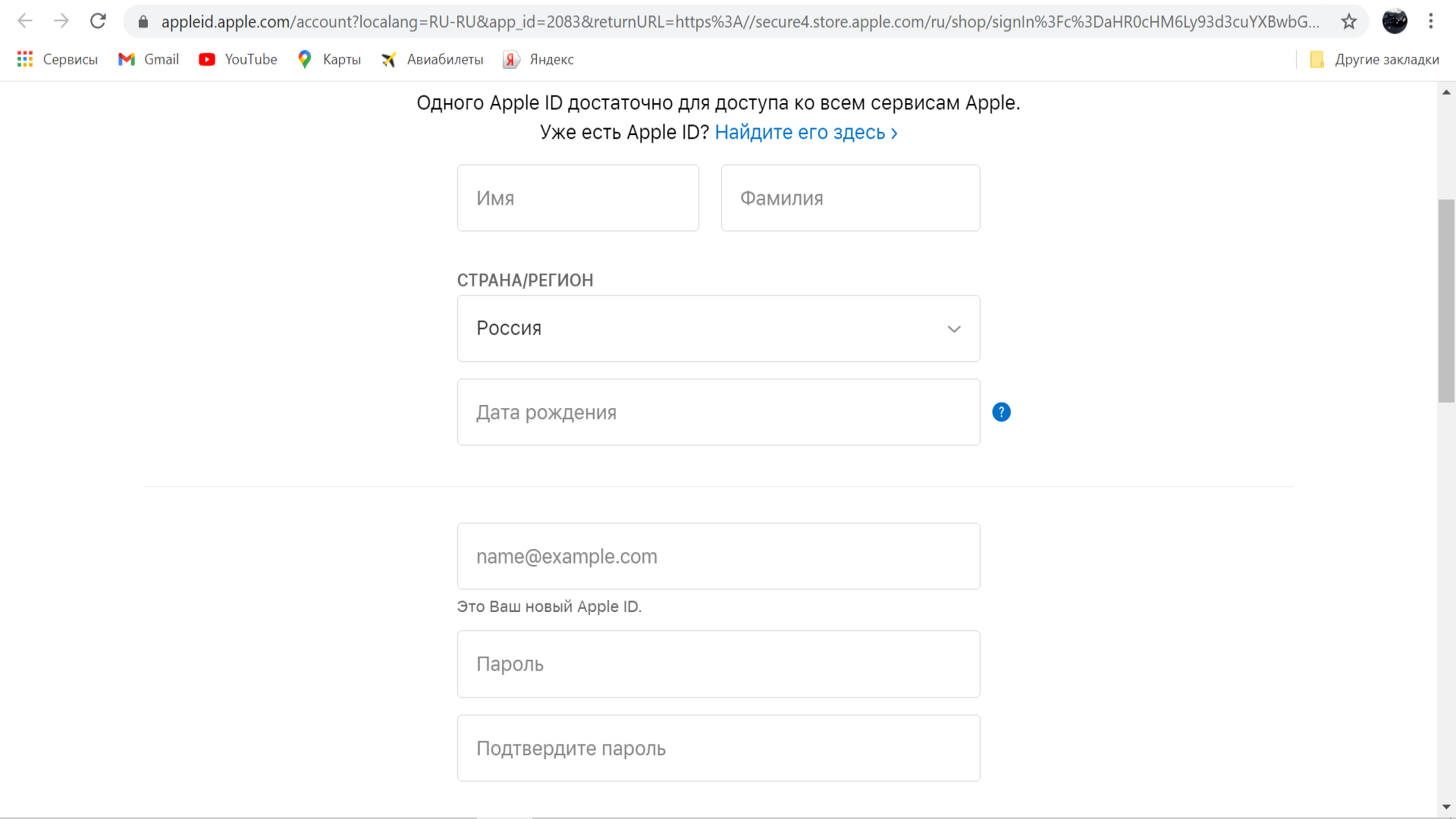Click the scrollbar up arrow

click(1446, 92)
